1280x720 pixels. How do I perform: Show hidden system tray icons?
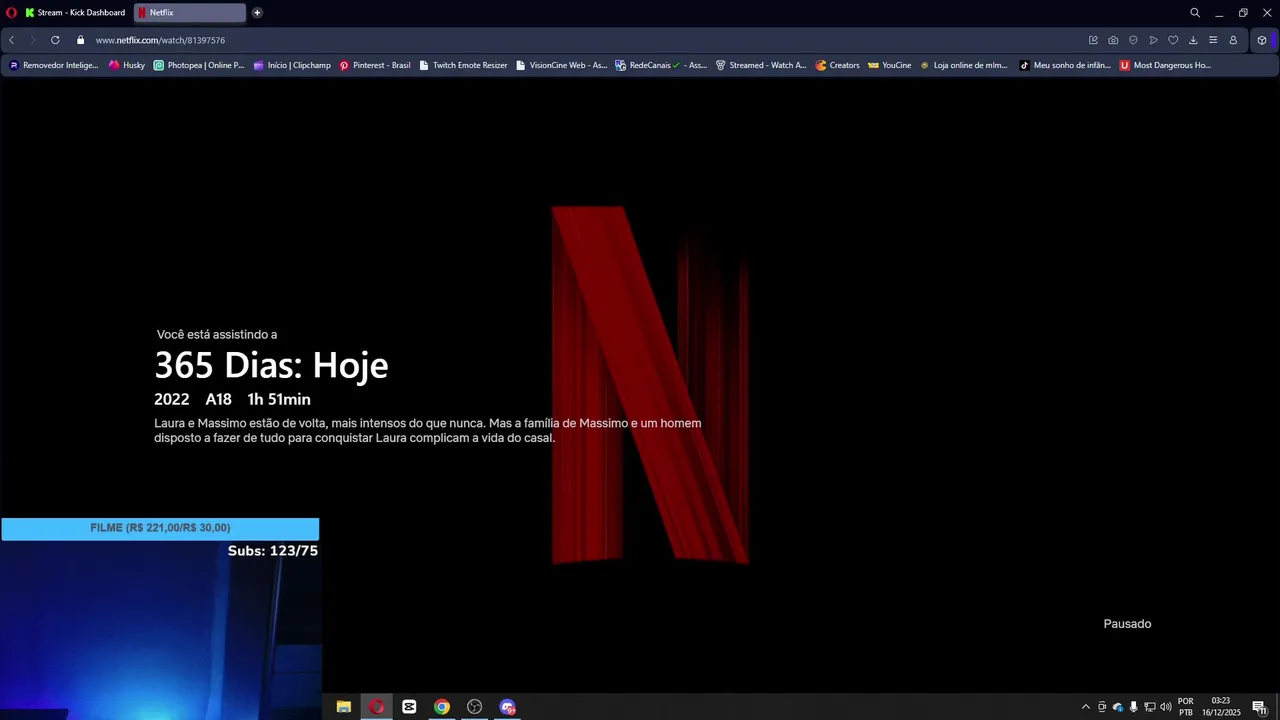click(x=1086, y=707)
